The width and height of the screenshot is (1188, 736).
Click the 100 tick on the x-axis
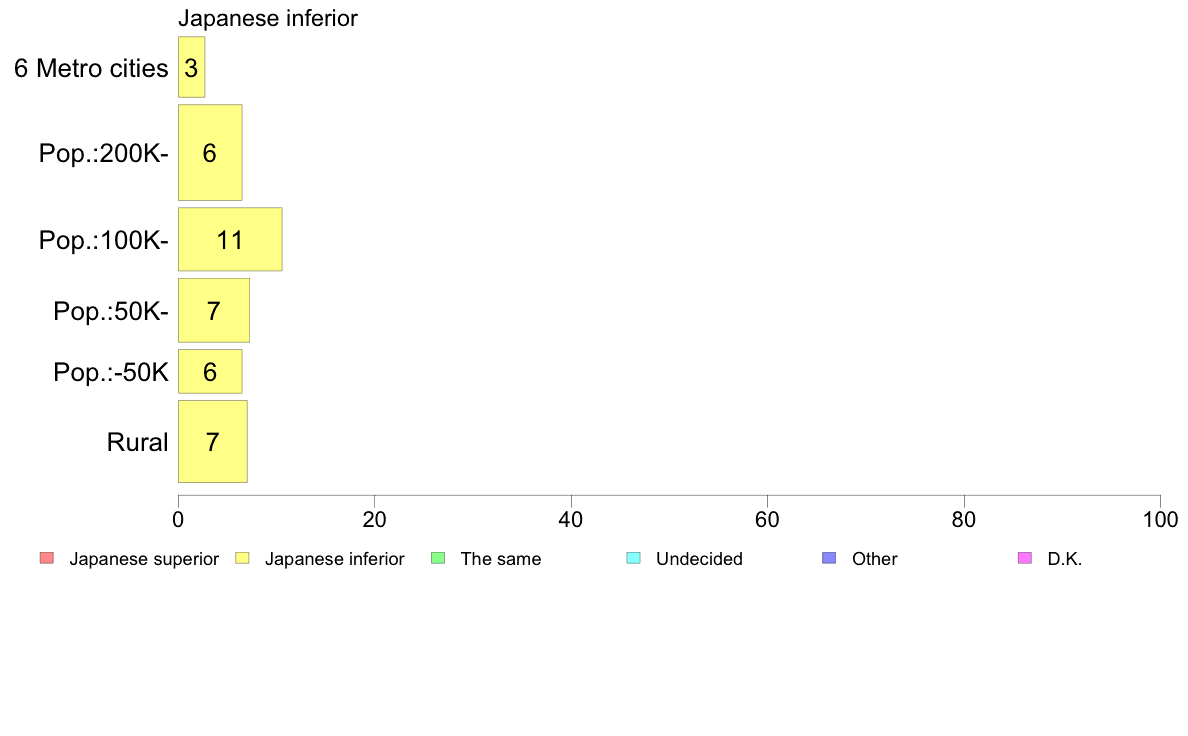[x=1160, y=520]
